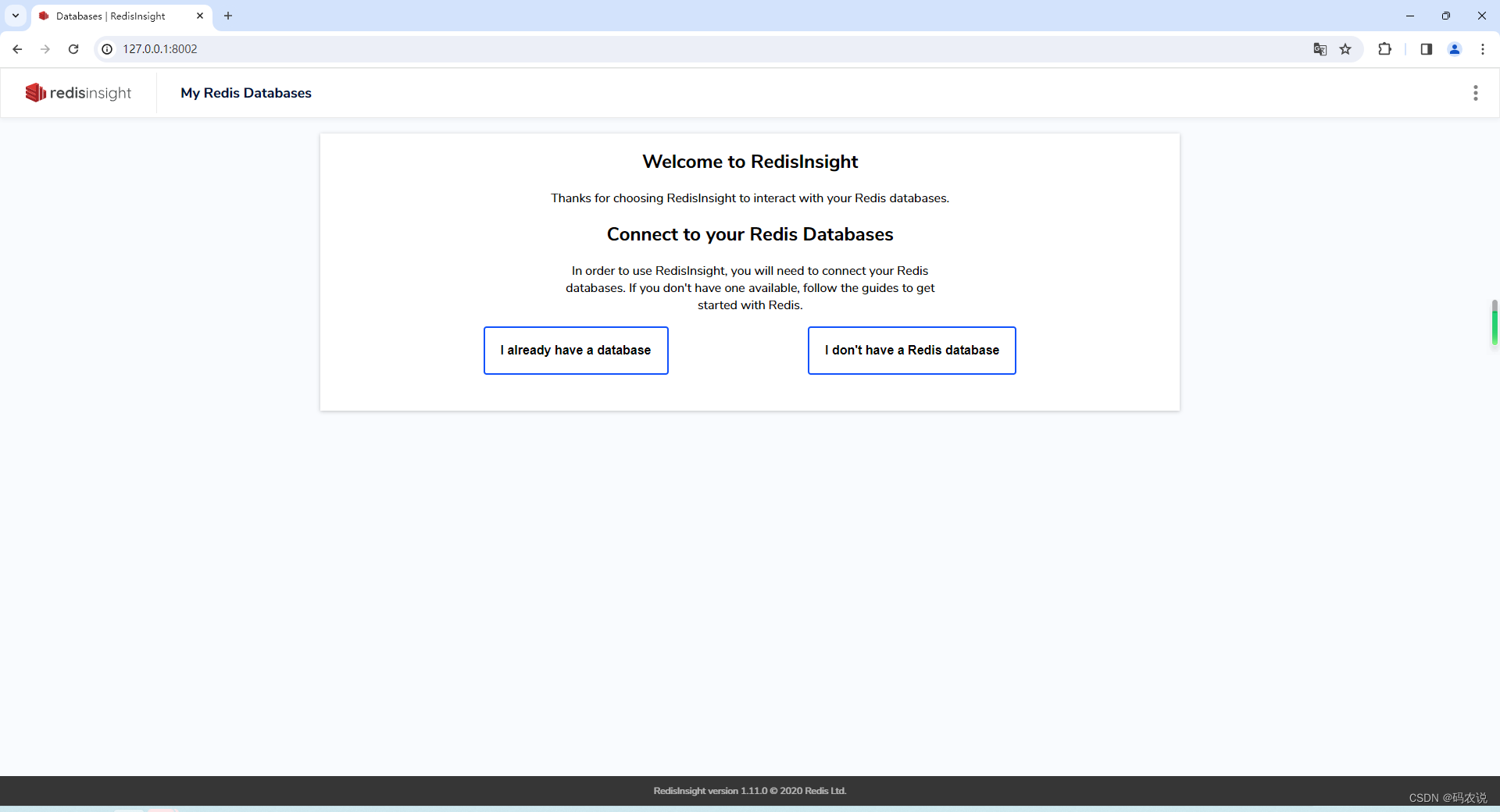The height and width of the screenshot is (812, 1500).
Task: Translate this page icon
Action: (1320, 49)
